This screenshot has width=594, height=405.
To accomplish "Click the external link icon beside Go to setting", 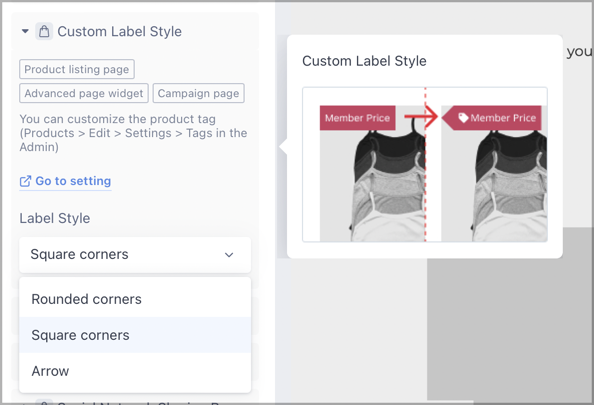I will [x=25, y=181].
